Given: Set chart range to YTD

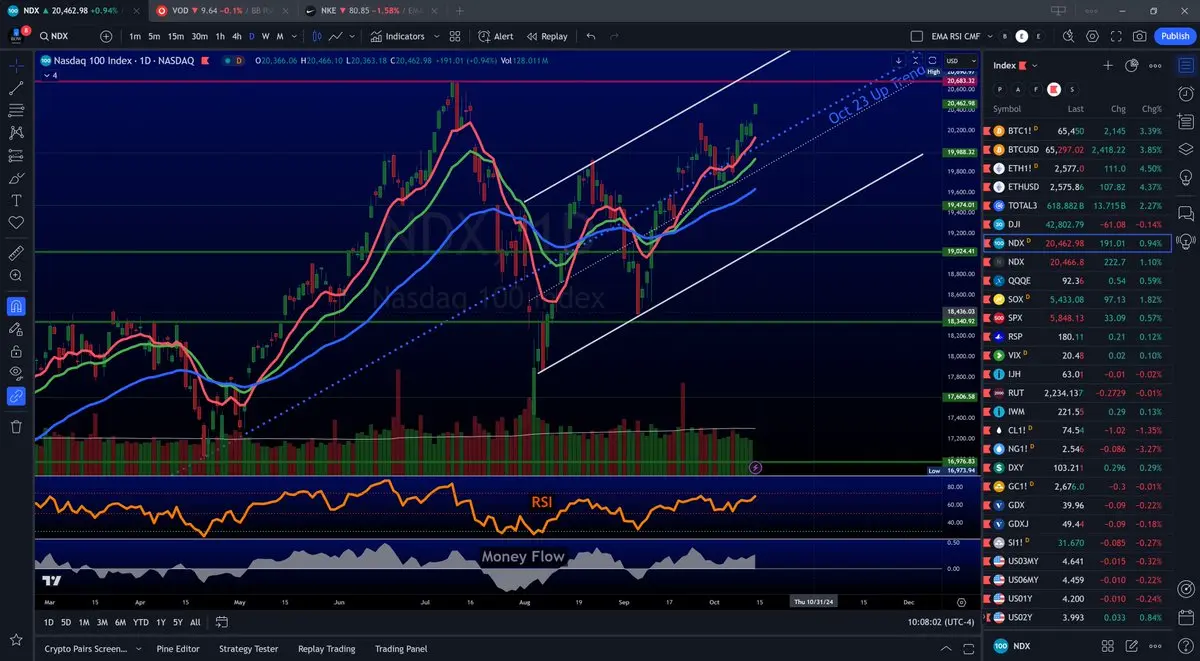Looking at the screenshot, I should [x=140, y=622].
